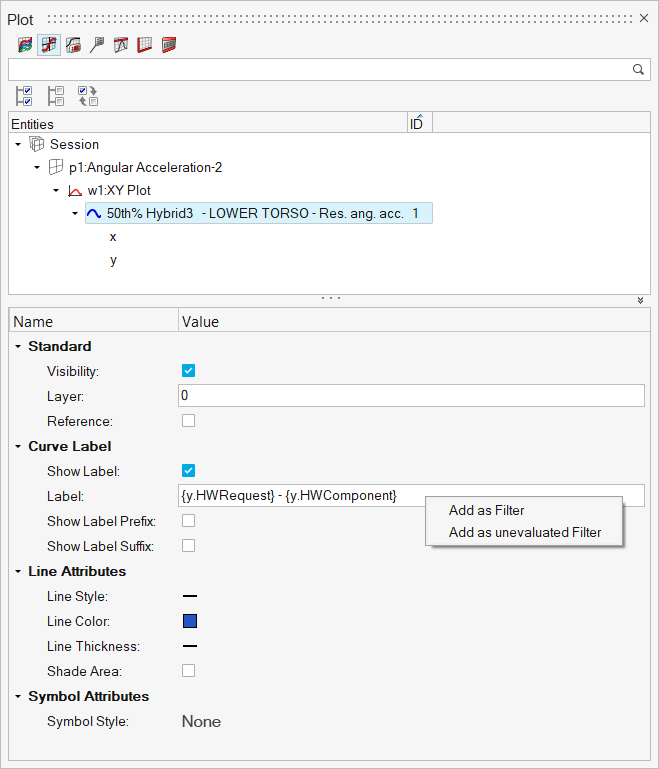
Task: Enable the Shade Area checkbox
Action: pyautogui.click(x=188, y=671)
